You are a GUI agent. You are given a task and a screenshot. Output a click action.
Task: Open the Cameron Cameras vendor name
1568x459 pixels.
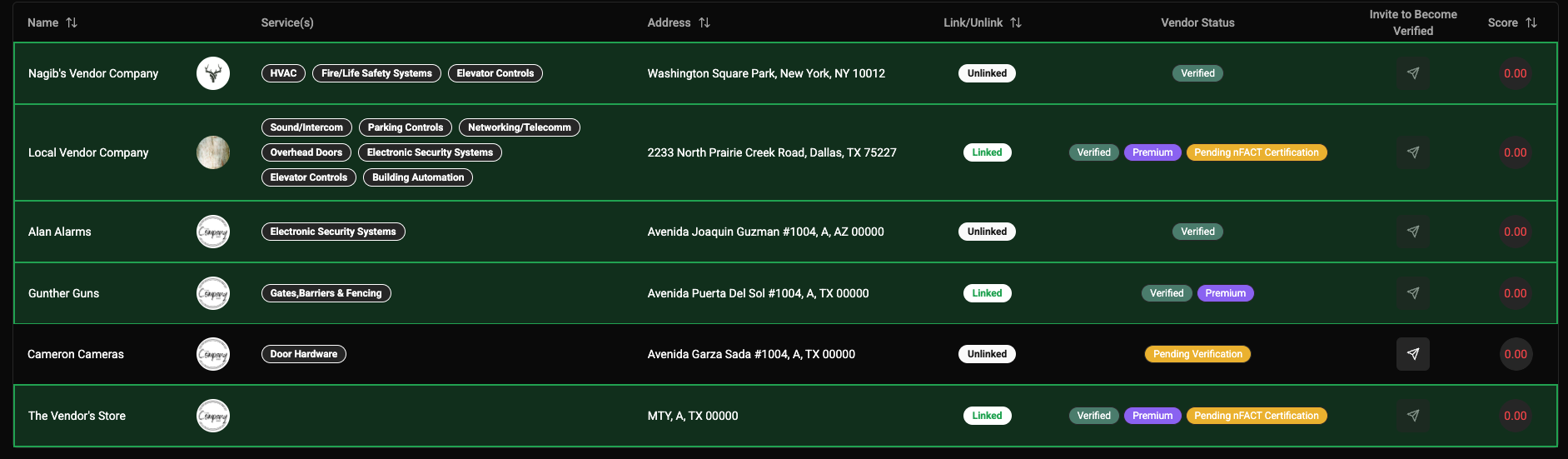tap(76, 354)
